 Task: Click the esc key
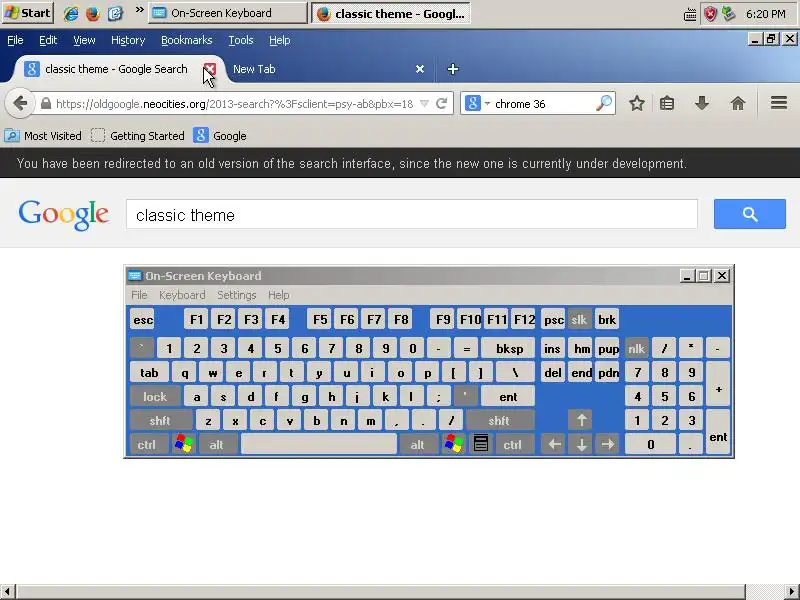143,320
